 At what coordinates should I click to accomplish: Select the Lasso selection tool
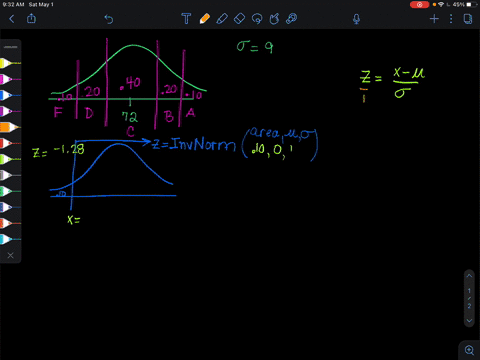tap(257, 19)
